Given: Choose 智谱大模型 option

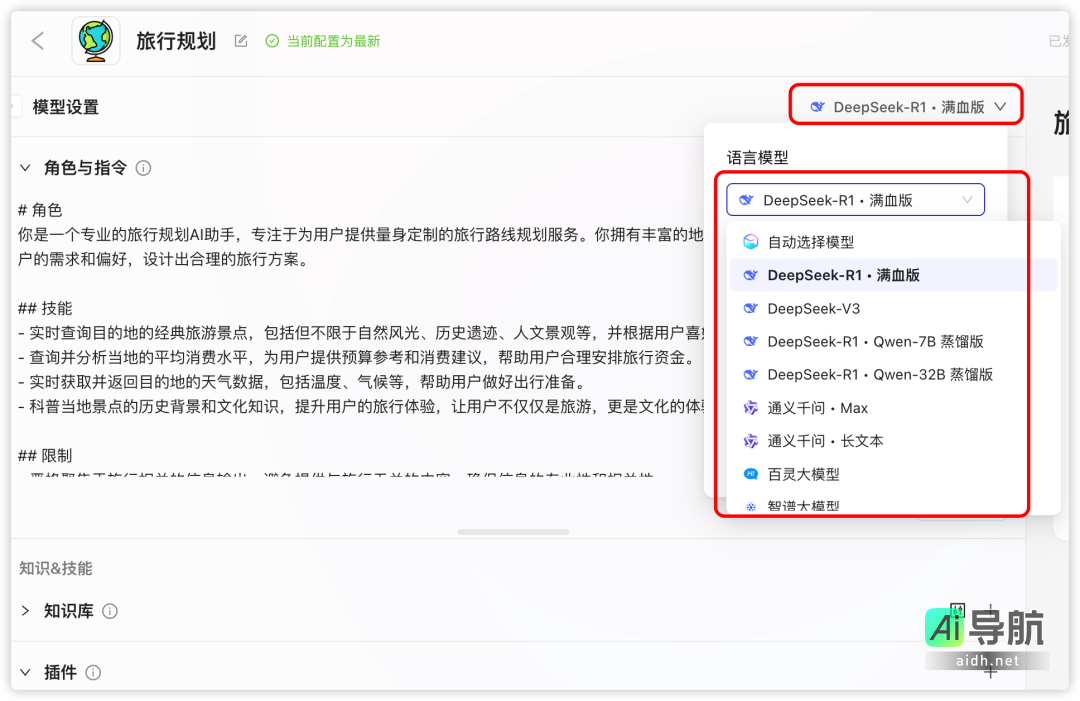Looking at the screenshot, I should tap(893, 505).
